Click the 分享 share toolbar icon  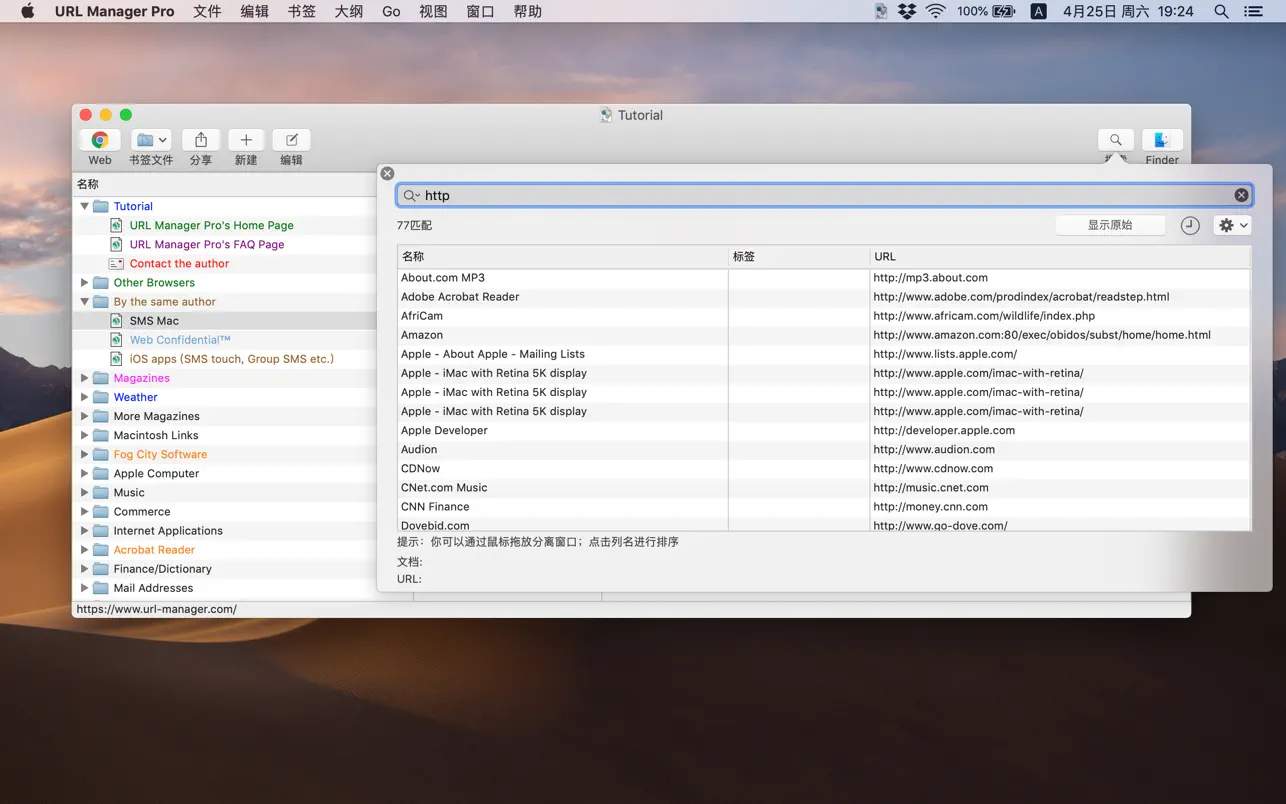[201, 140]
